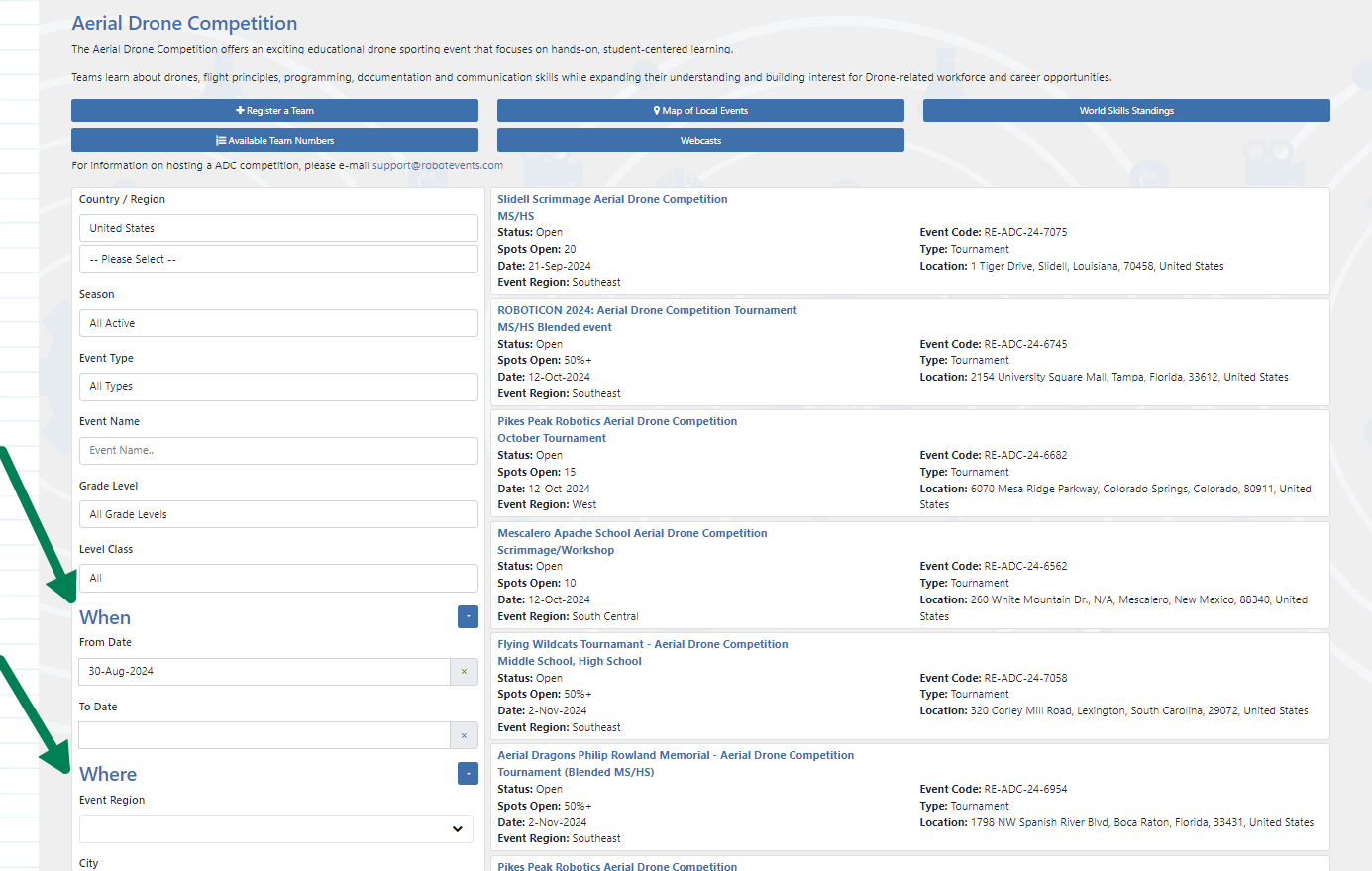Screen dimensions: 1372x871
Task: Open the United States country dropdown
Action: click(x=278, y=228)
